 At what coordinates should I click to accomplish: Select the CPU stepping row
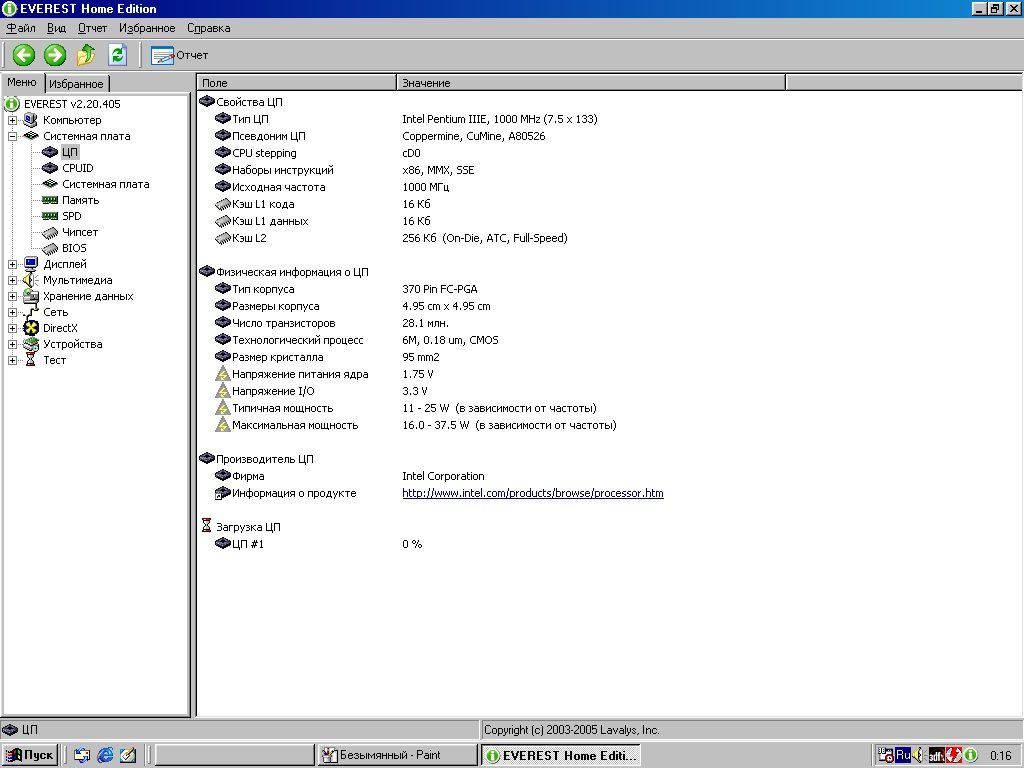point(317,153)
